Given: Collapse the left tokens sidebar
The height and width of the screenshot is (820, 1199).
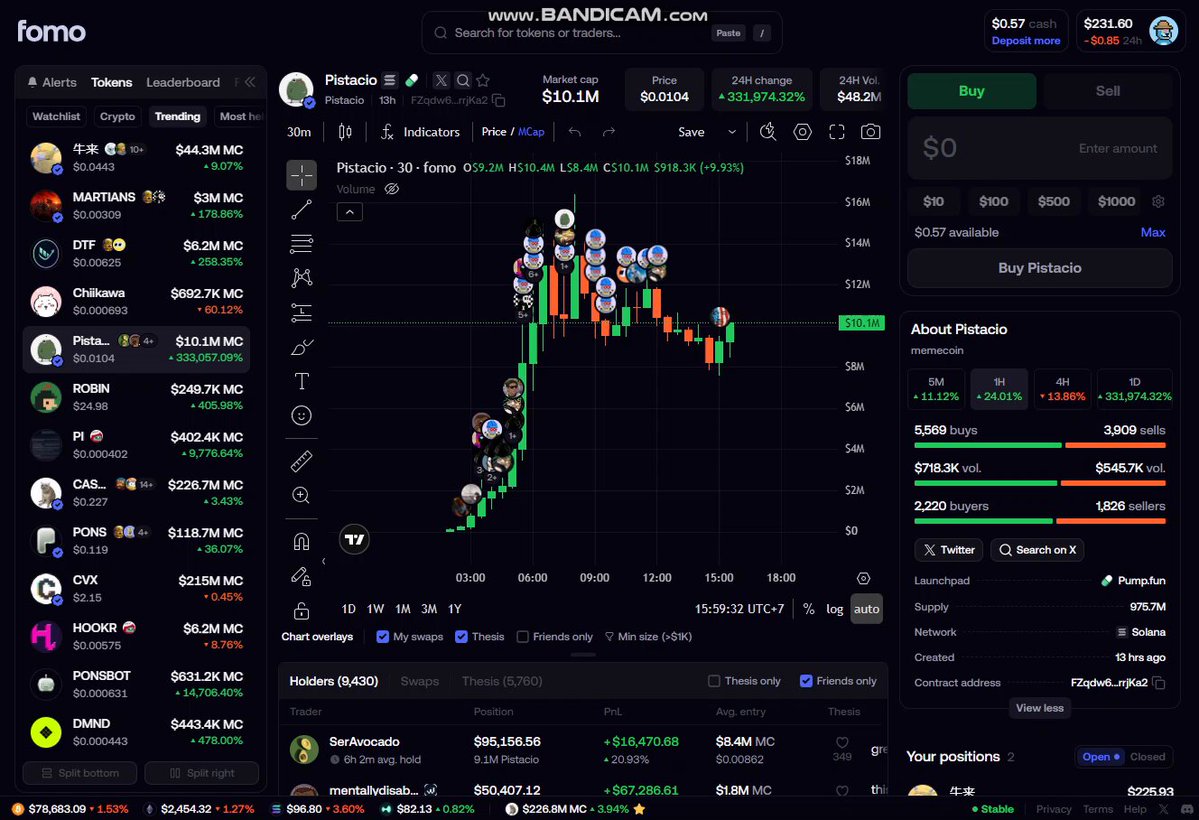Looking at the screenshot, I should point(250,82).
